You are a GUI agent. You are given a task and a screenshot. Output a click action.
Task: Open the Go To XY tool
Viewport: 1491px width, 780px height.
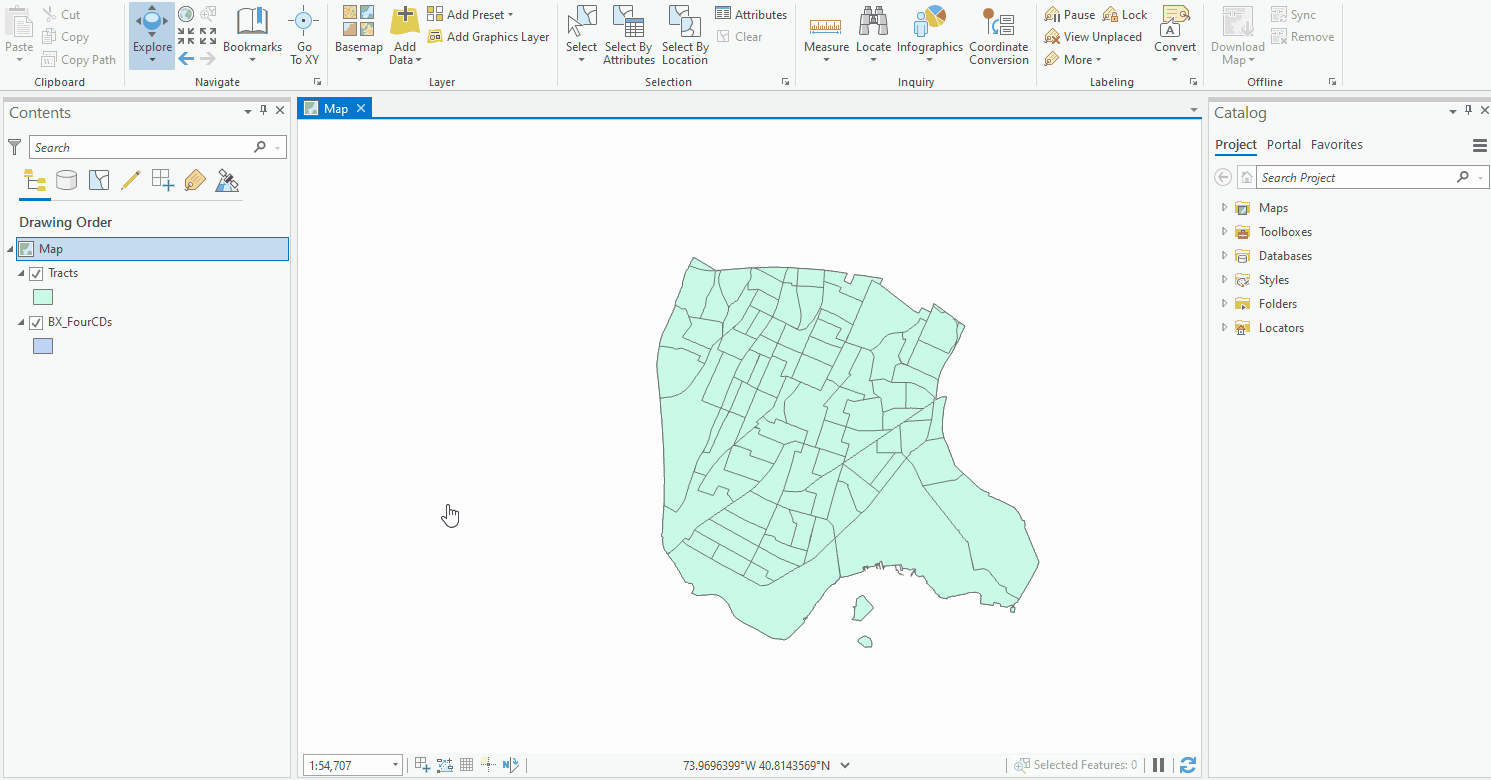point(304,35)
